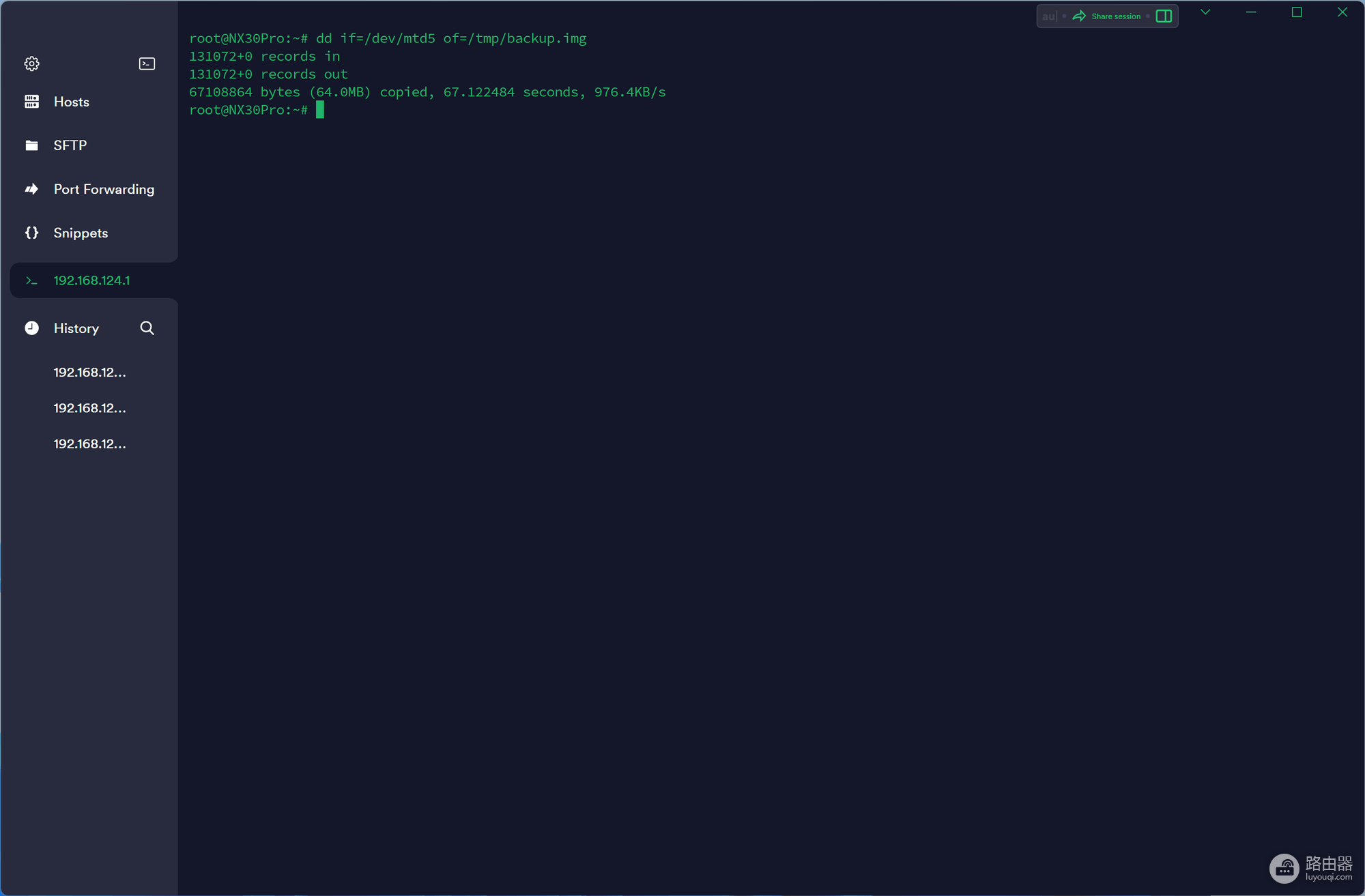Open a new local terminal via sidebar icon
This screenshot has height=896, width=1365.
(x=147, y=63)
